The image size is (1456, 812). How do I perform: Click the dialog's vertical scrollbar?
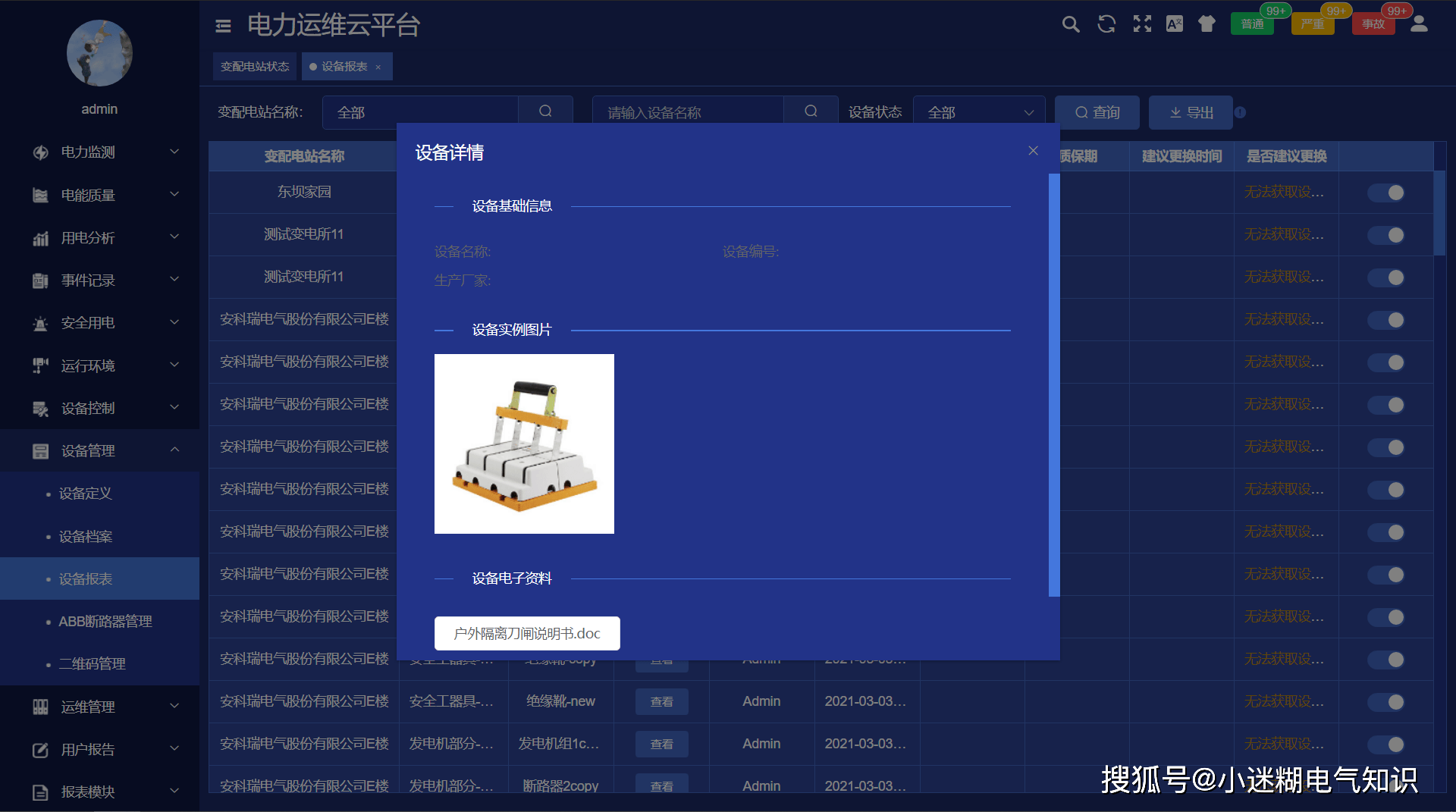[1054, 385]
